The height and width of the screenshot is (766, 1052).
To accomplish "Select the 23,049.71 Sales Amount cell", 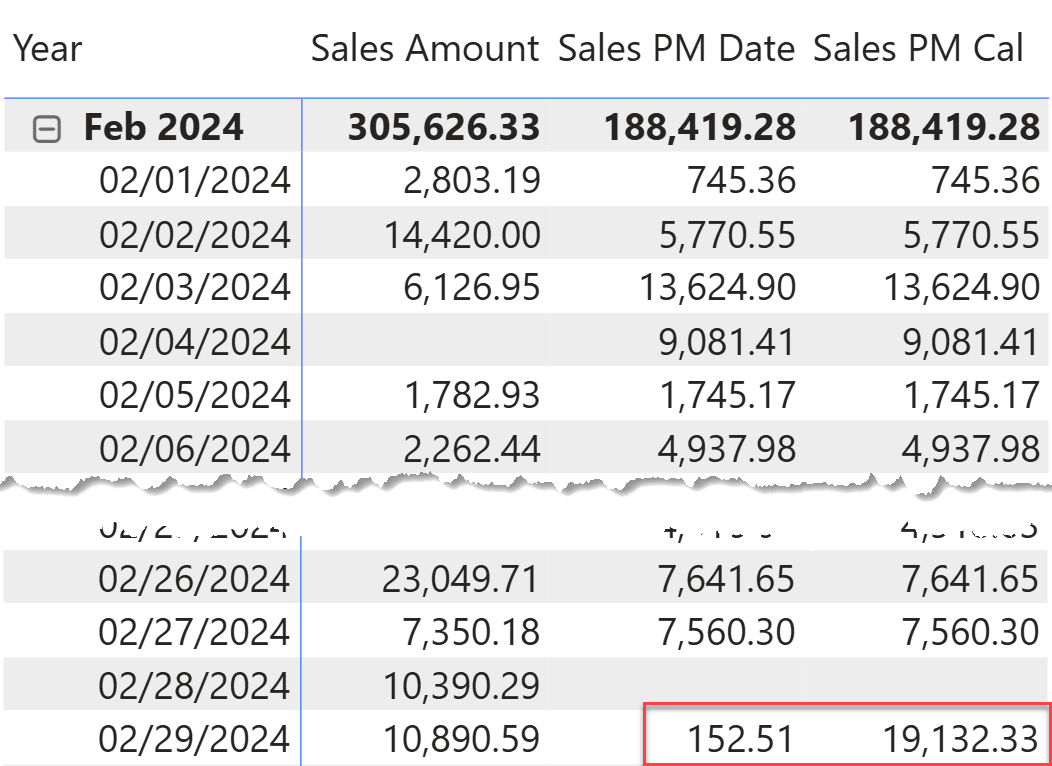I will point(462,578).
